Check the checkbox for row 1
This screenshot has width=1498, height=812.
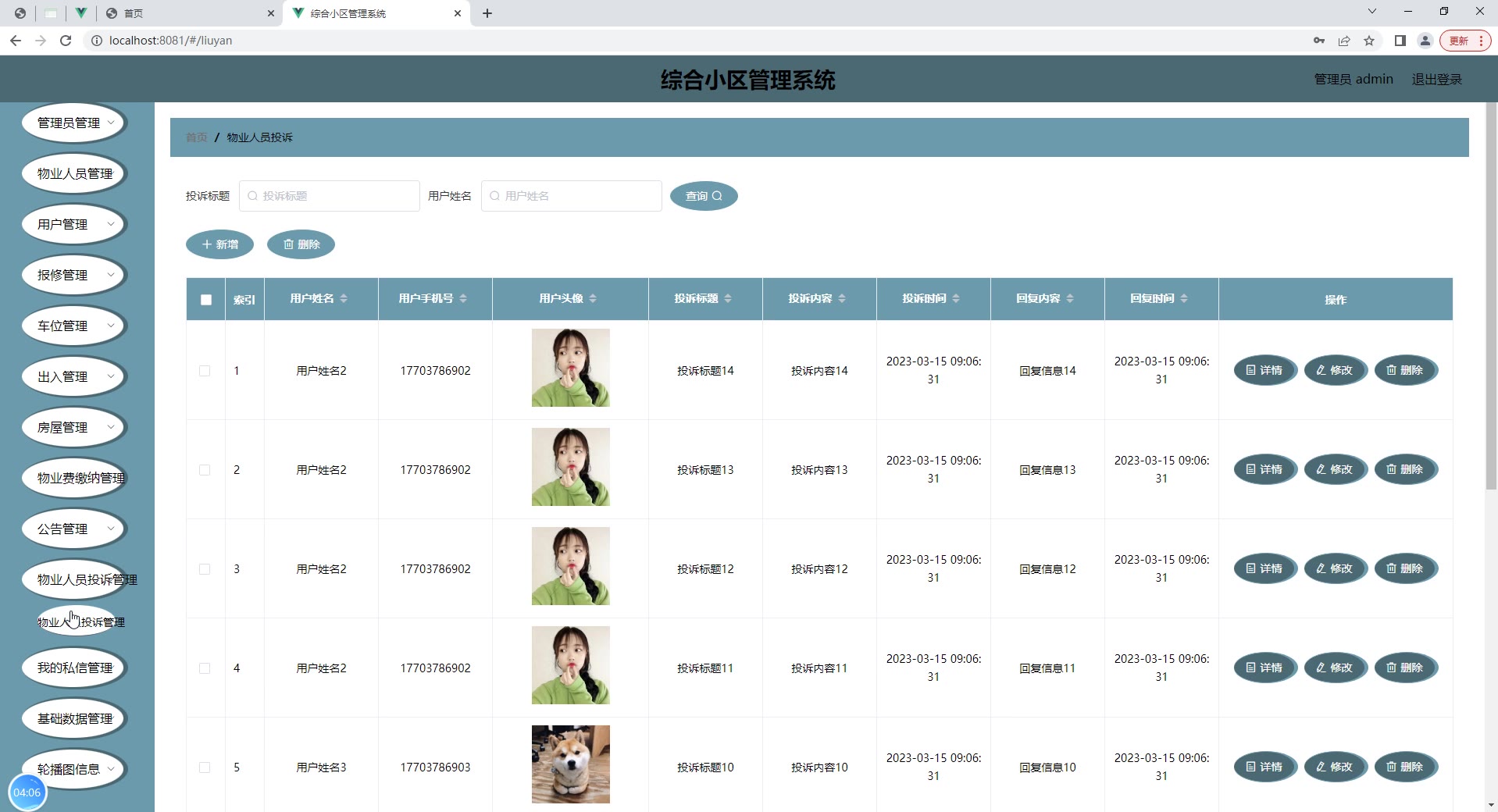pos(205,371)
